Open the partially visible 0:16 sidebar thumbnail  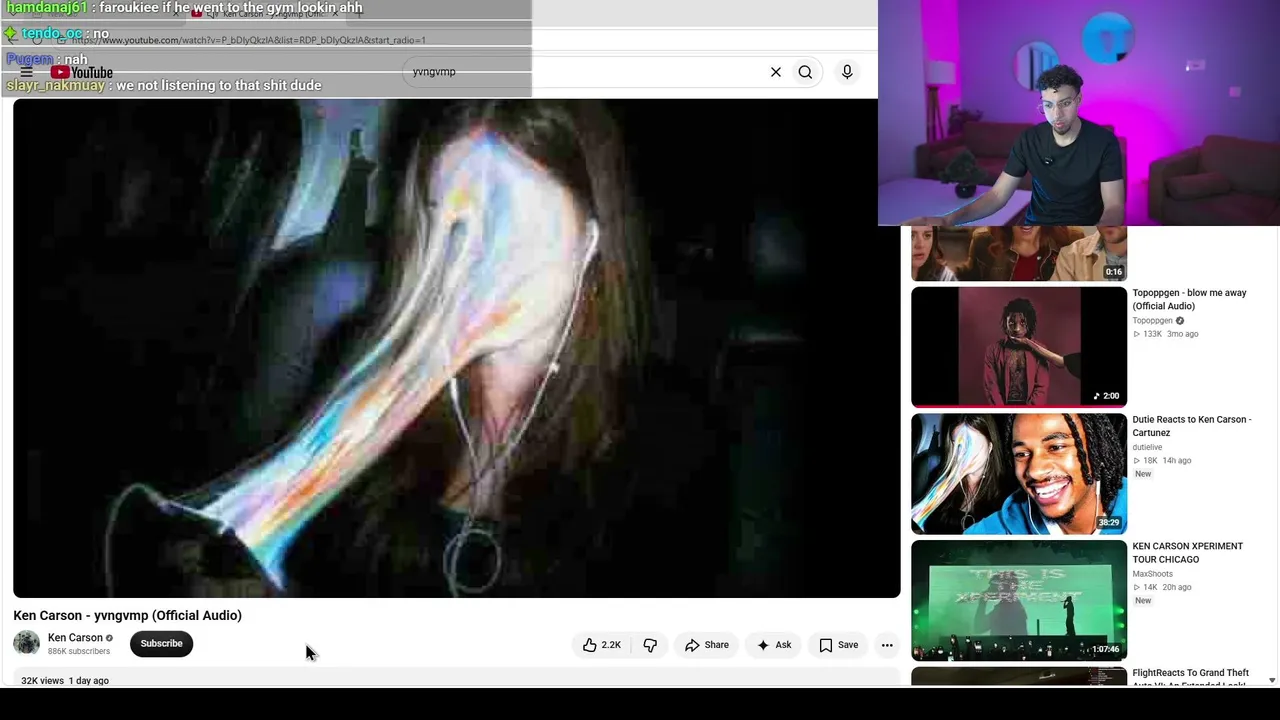1019,254
